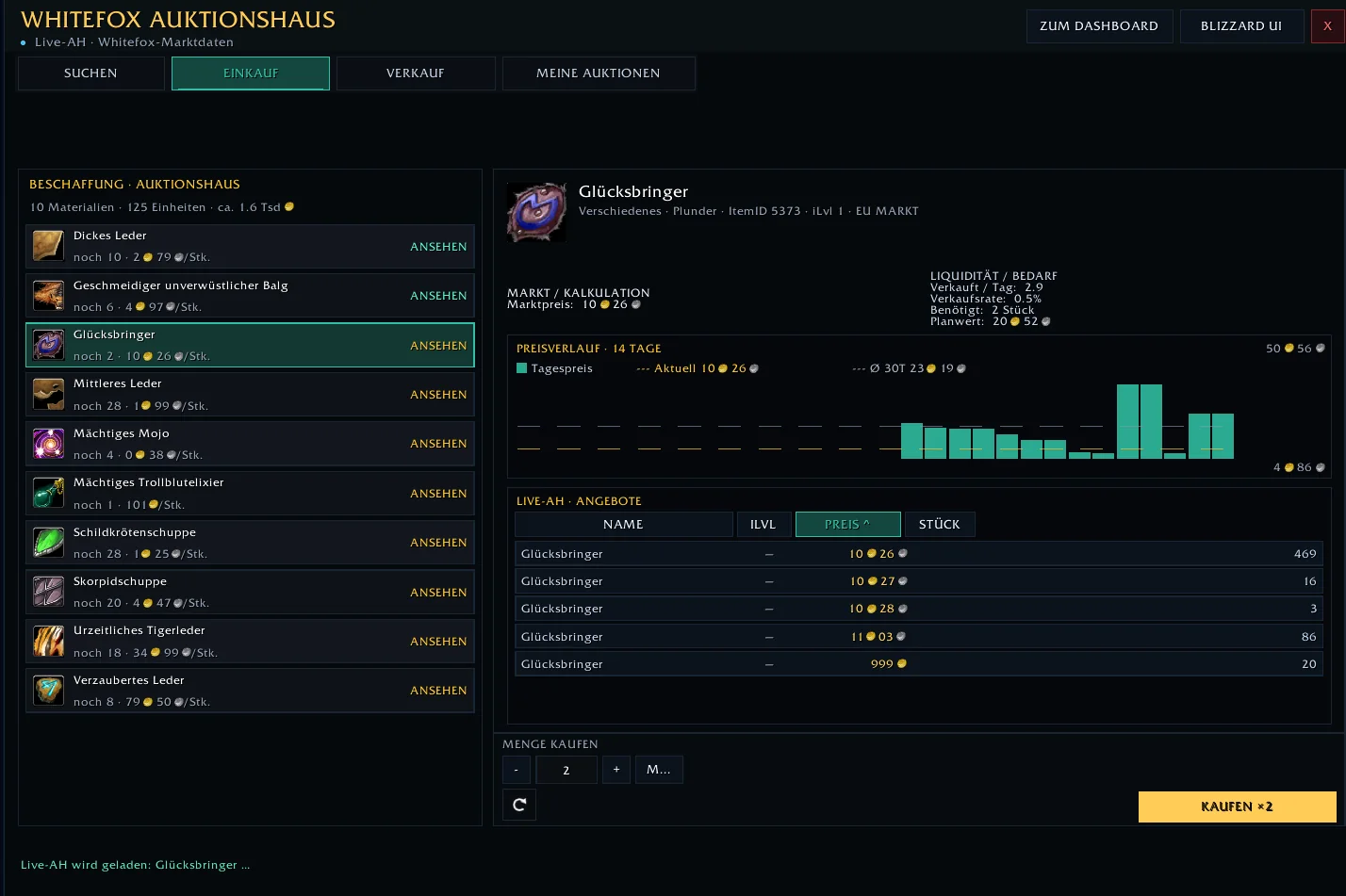The width and height of the screenshot is (1346, 896).
Task: Sort offers by Name column header
Action: click(623, 525)
